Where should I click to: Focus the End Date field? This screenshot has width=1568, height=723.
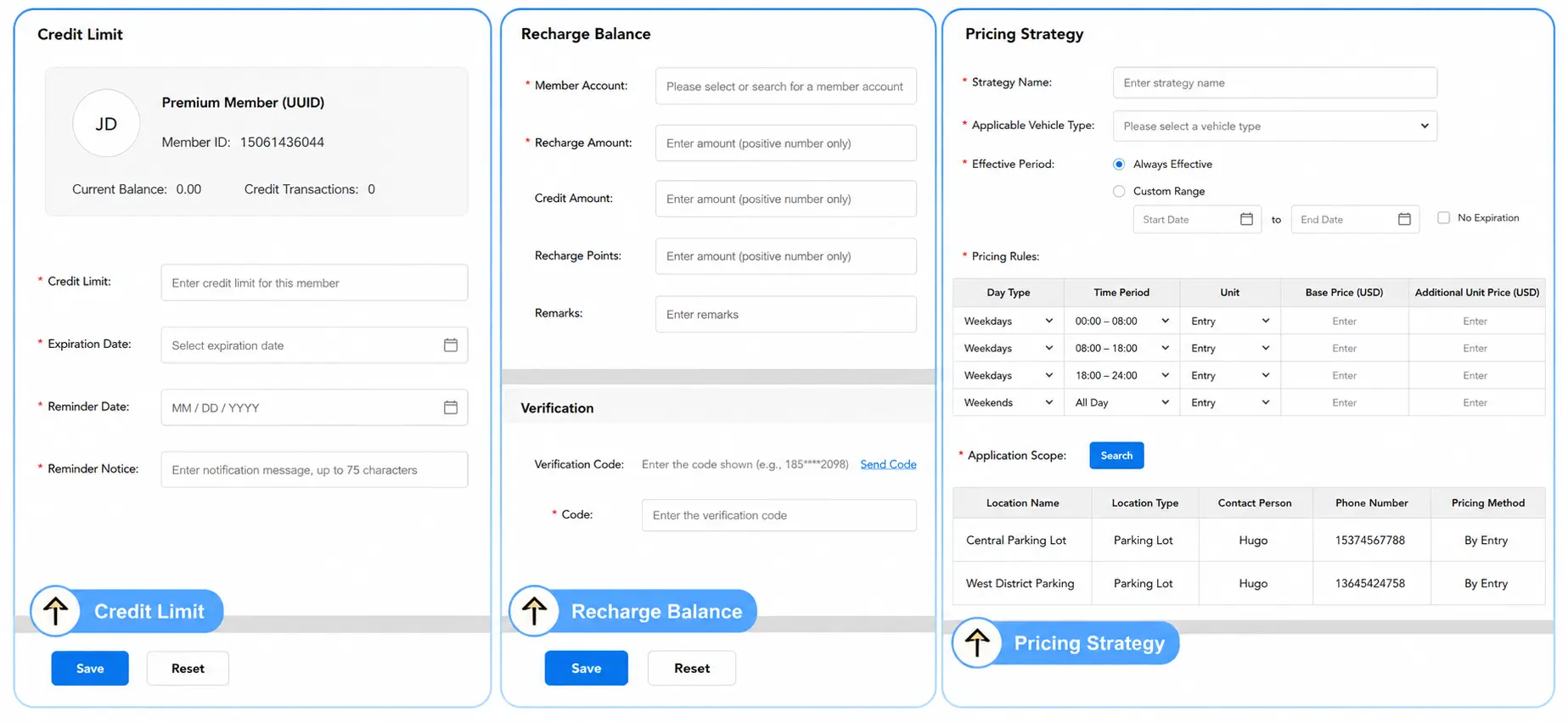(x=1355, y=219)
